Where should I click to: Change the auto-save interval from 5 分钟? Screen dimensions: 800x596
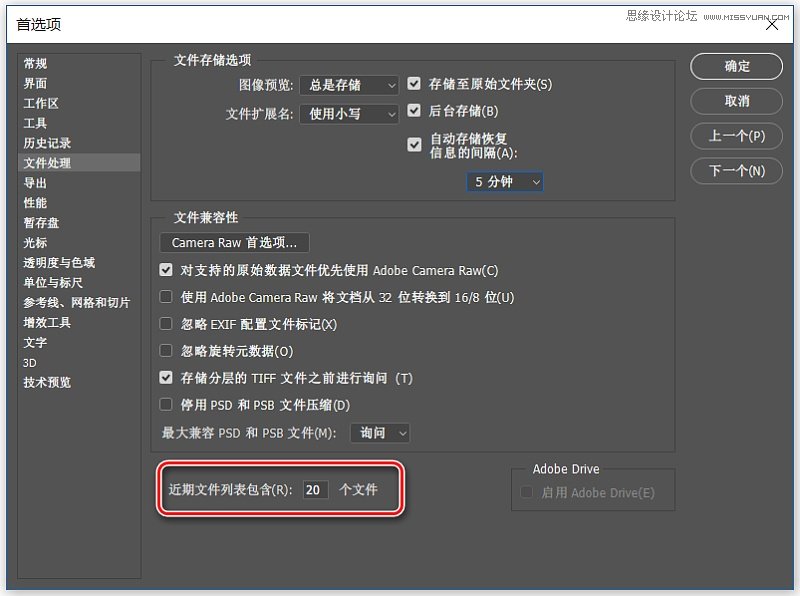505,182
